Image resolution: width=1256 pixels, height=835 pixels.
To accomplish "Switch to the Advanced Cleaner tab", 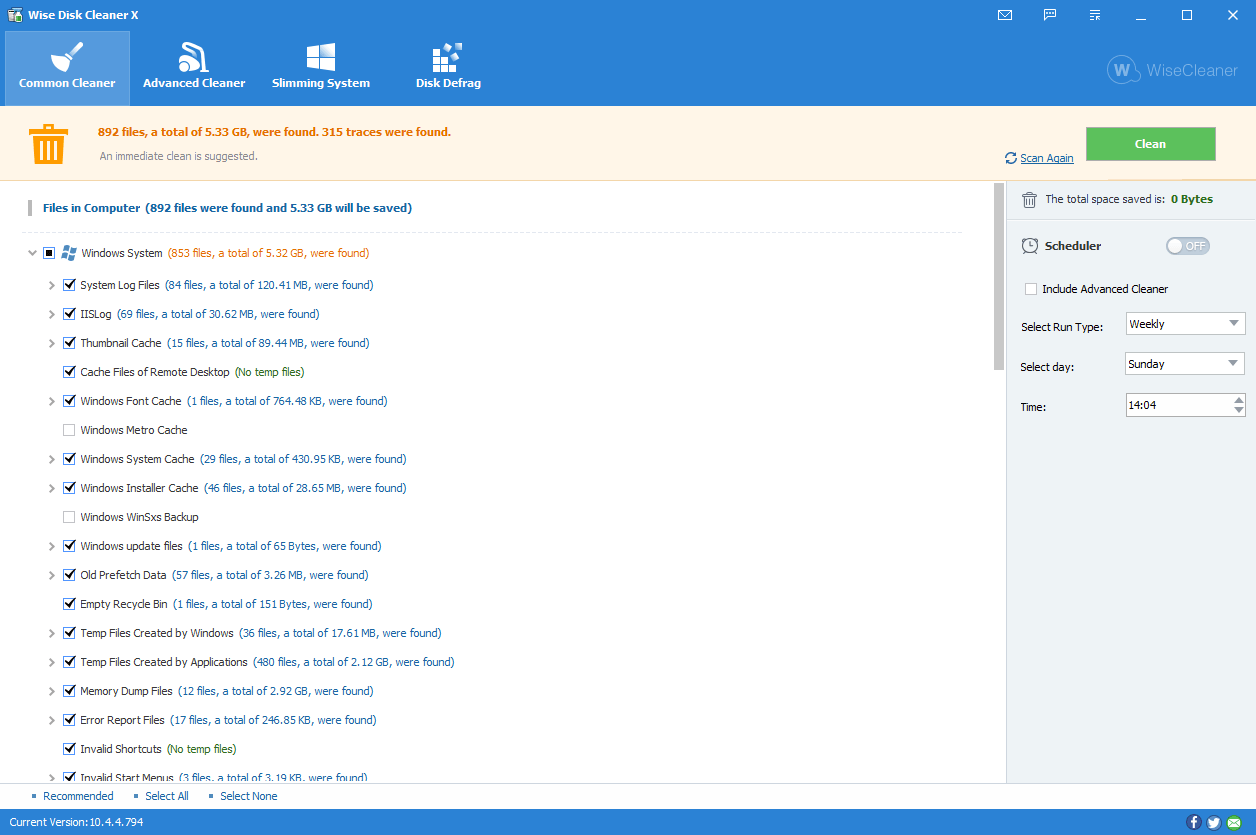I will 194,68.
